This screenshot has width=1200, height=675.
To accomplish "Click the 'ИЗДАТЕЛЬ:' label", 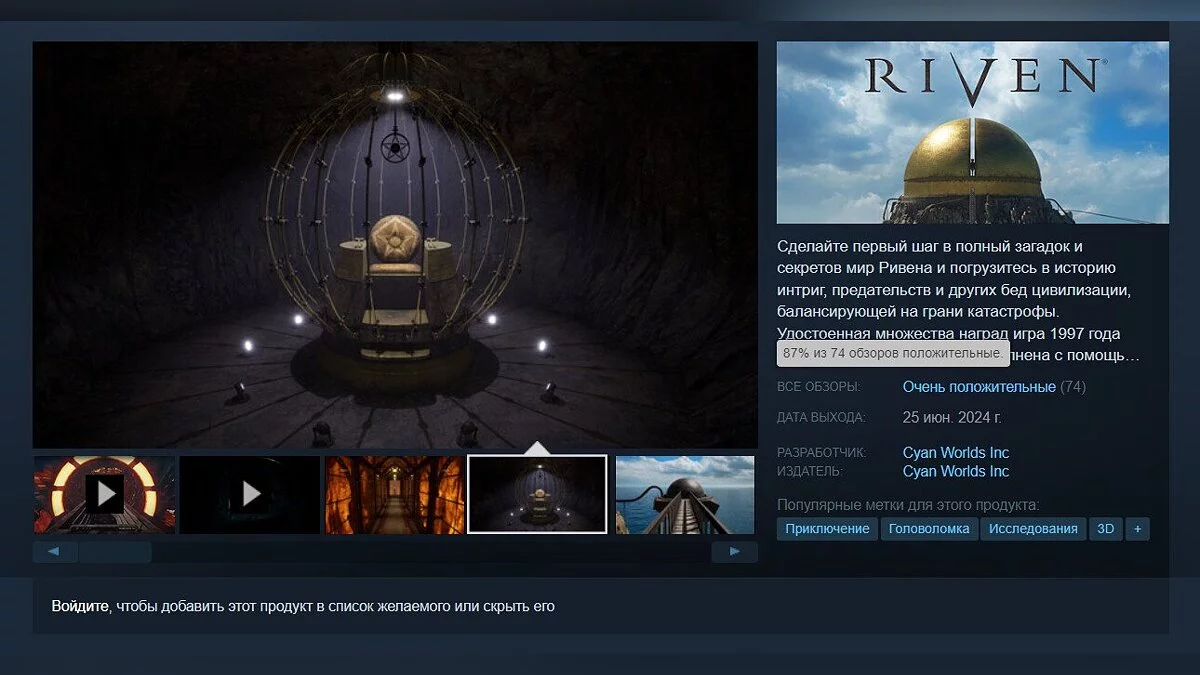I will coord(810,472).
